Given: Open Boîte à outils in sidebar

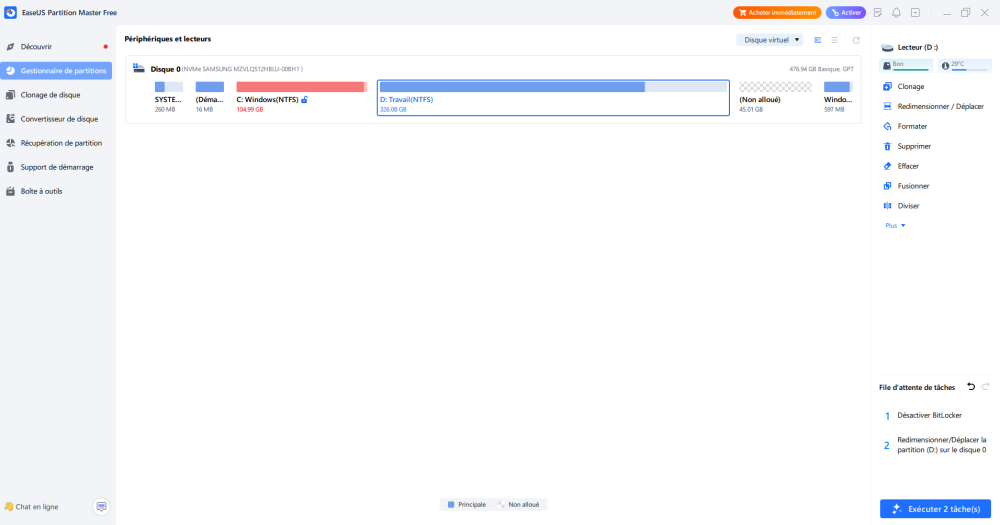Looking at the screenshot, I should [41, 191].
